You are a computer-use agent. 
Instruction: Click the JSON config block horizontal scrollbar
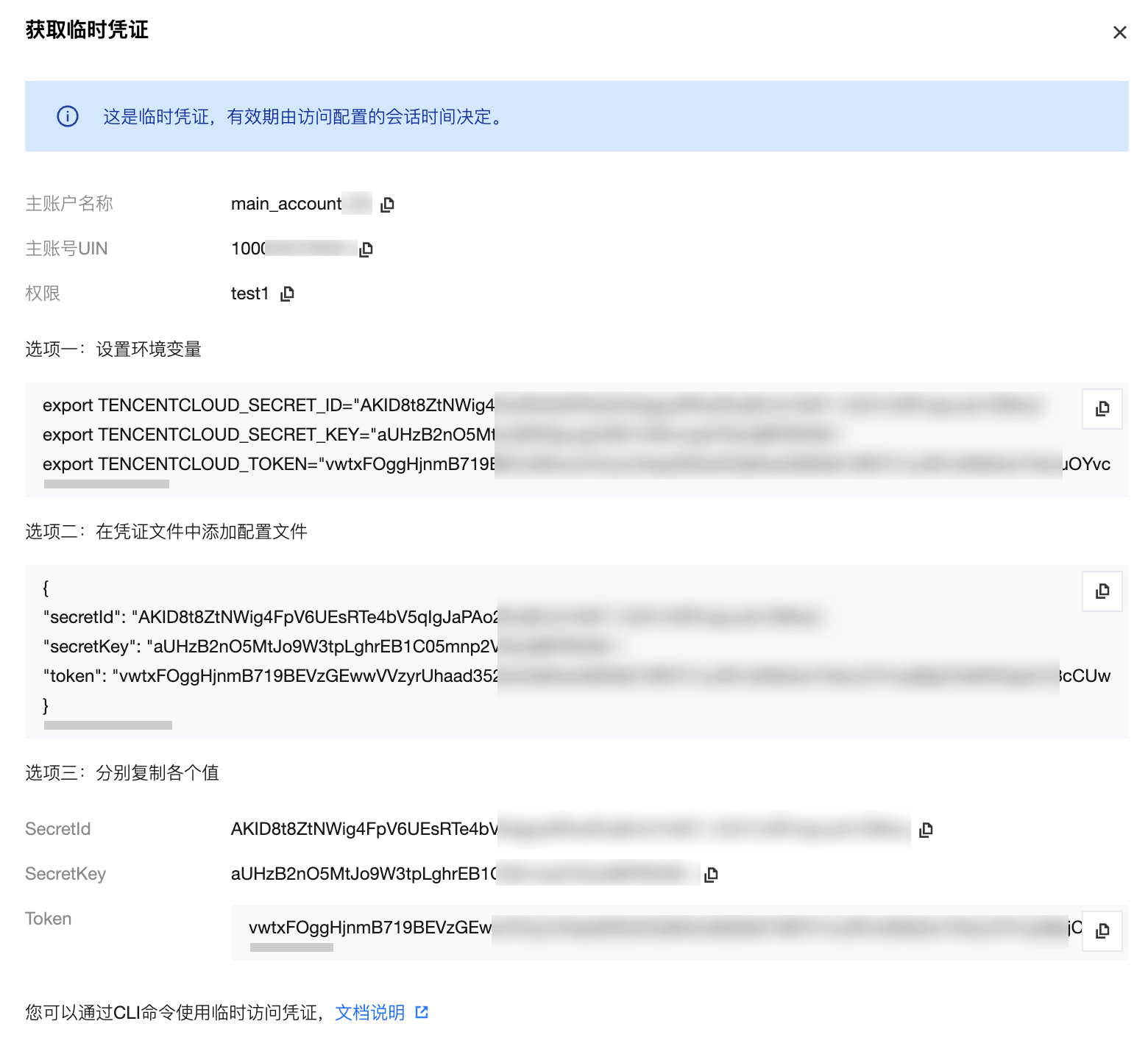[108, 725]
